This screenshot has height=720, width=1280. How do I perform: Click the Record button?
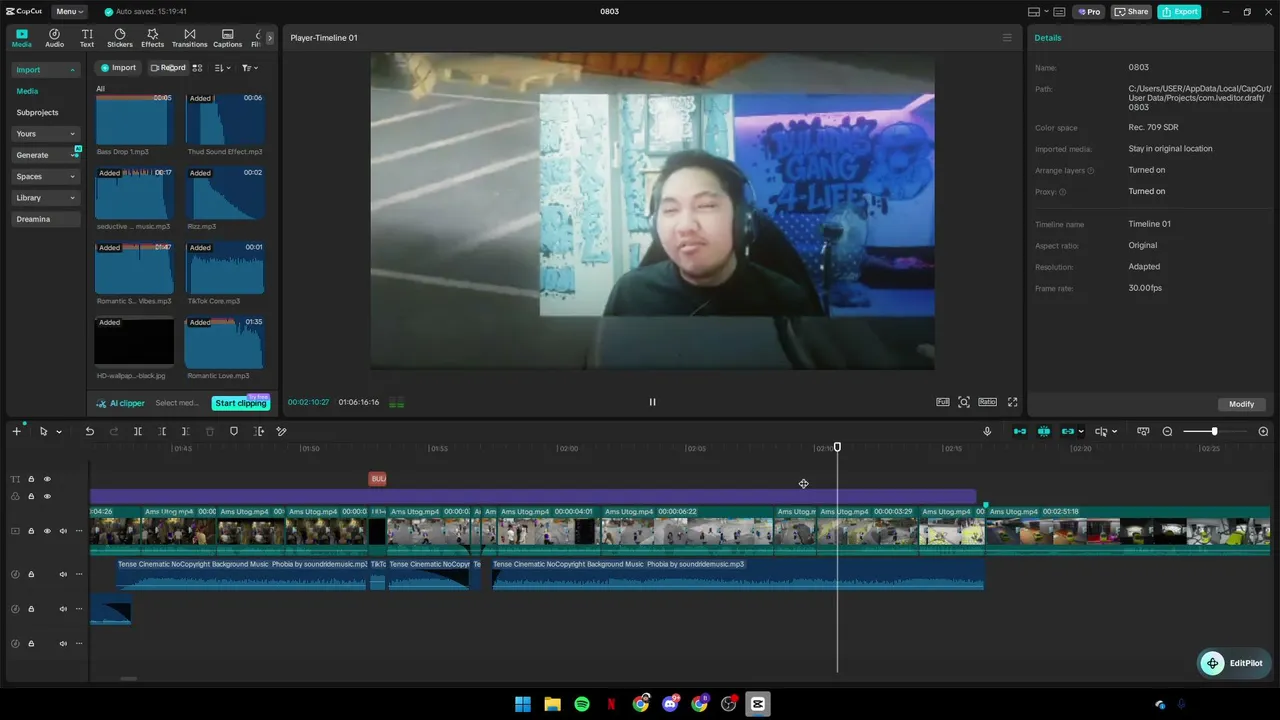(167, 68)
